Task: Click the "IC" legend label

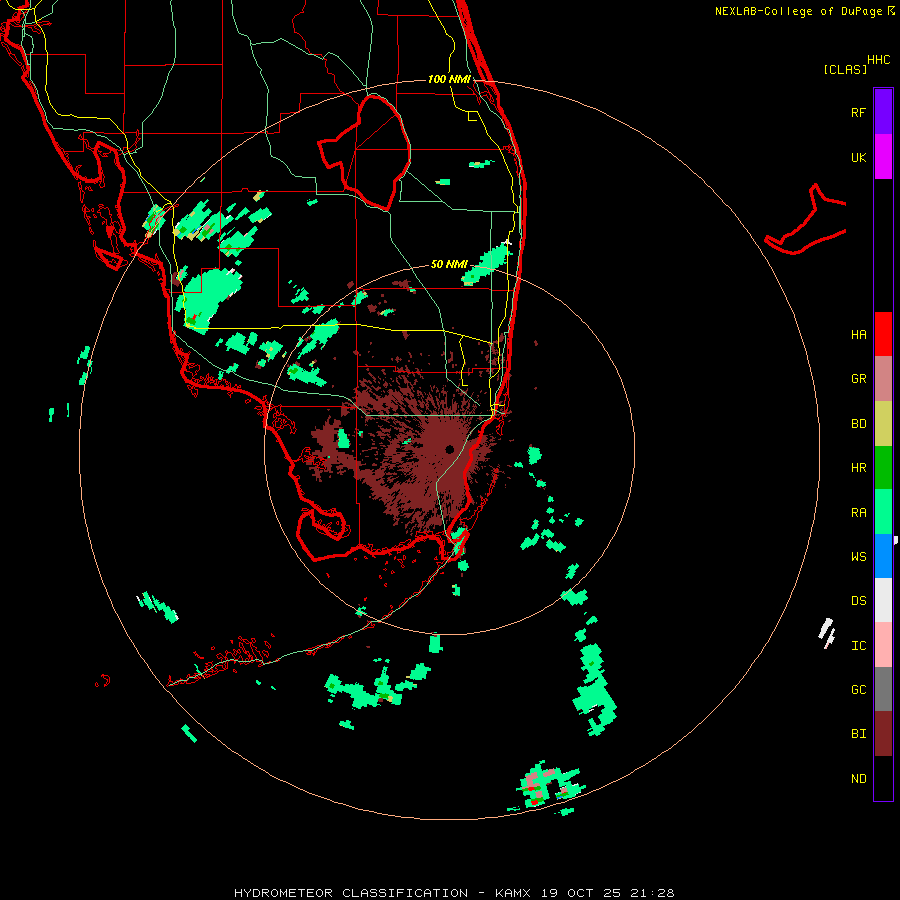Action: coord(858,646)
